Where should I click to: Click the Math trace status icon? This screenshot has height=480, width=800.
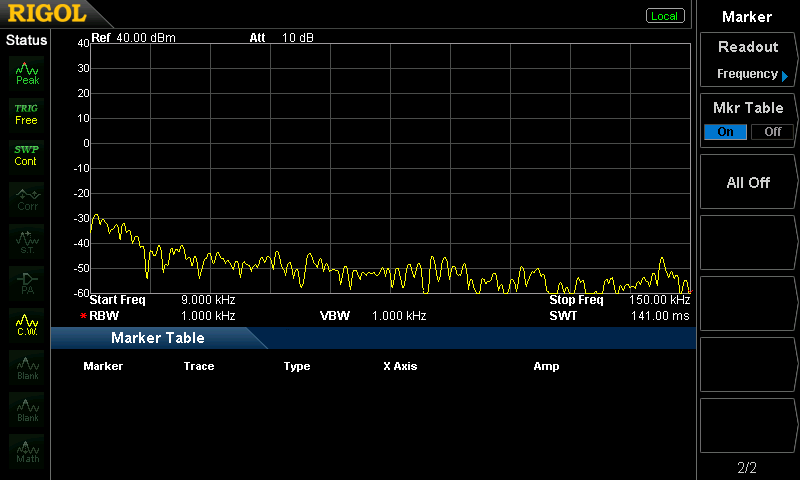tap(26, 451)
